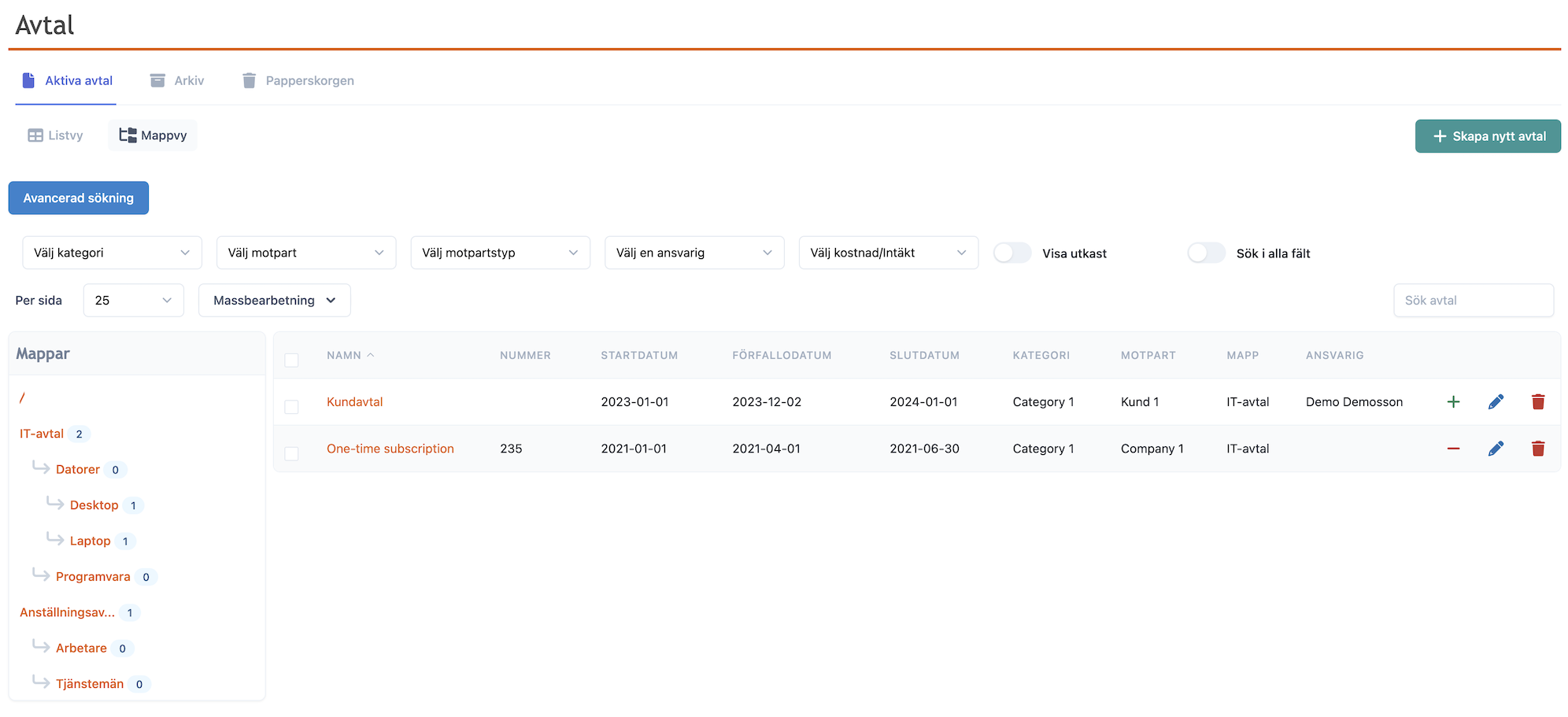Select the Laptop folder in the tree
Screen dimensions: 1568x717
pyautogui.click(x=90, y=541)
